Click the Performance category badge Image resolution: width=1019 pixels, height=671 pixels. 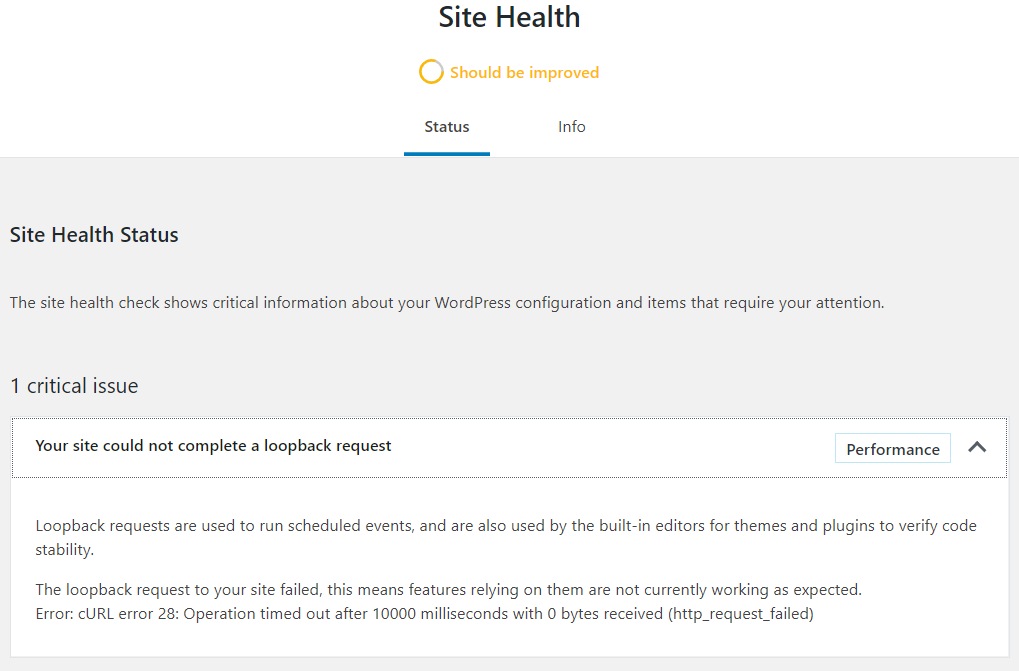(892, 448)
